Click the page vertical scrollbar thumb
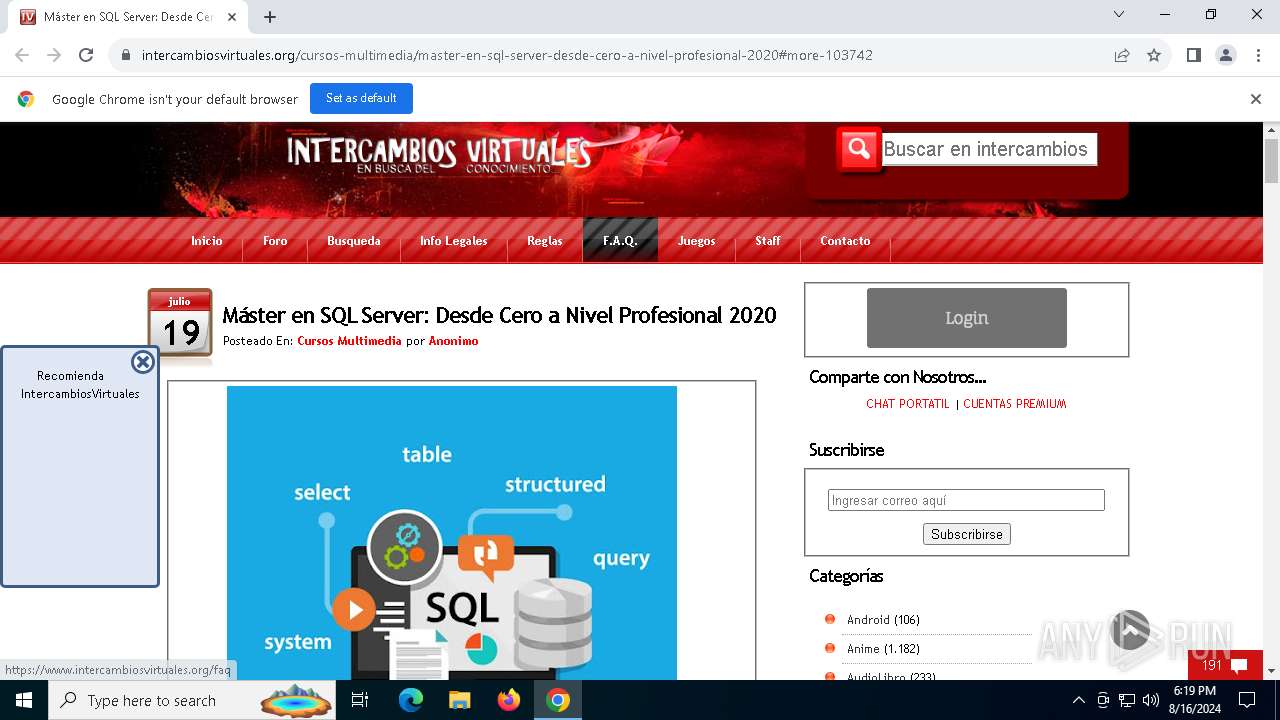 pyautogui.click(x=1271, y=161)
